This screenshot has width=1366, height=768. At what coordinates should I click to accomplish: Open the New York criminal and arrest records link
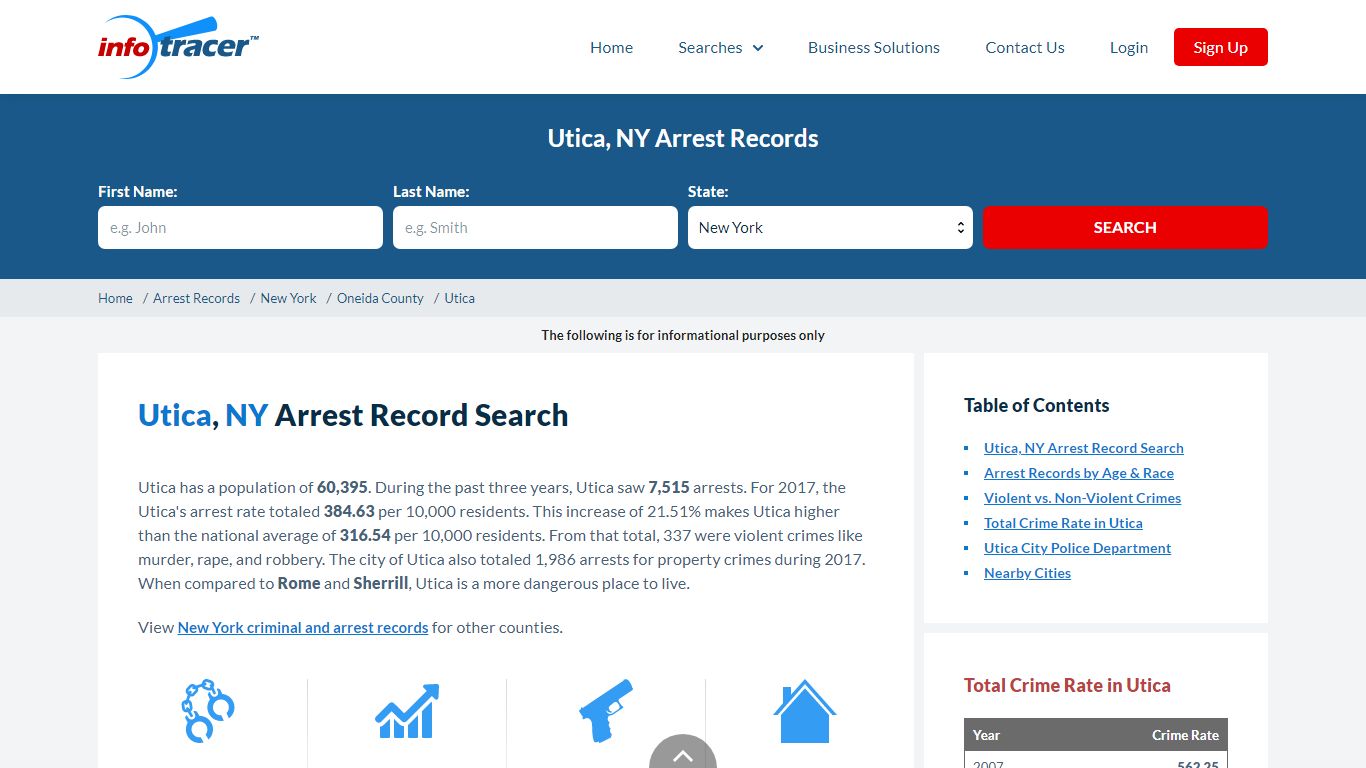click(x=303, y=627)
